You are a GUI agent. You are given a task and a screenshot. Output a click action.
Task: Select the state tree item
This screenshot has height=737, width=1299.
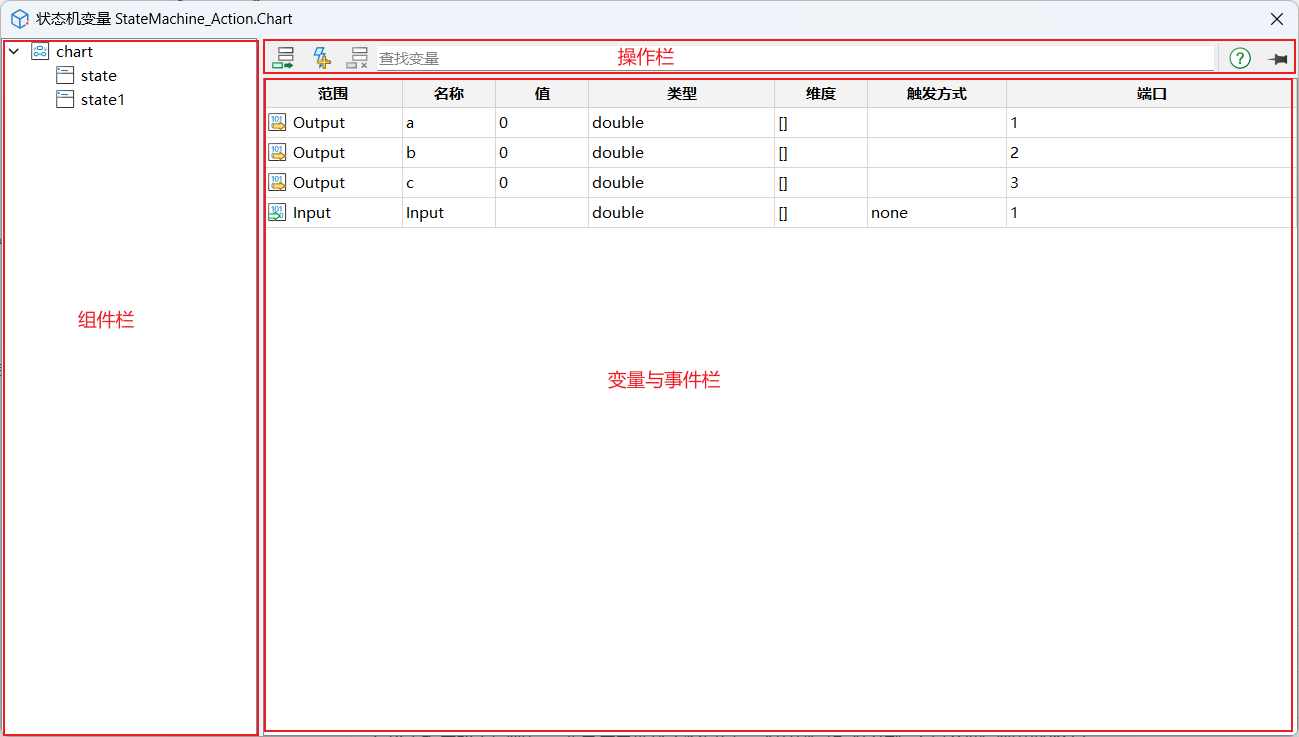(98, 76)
